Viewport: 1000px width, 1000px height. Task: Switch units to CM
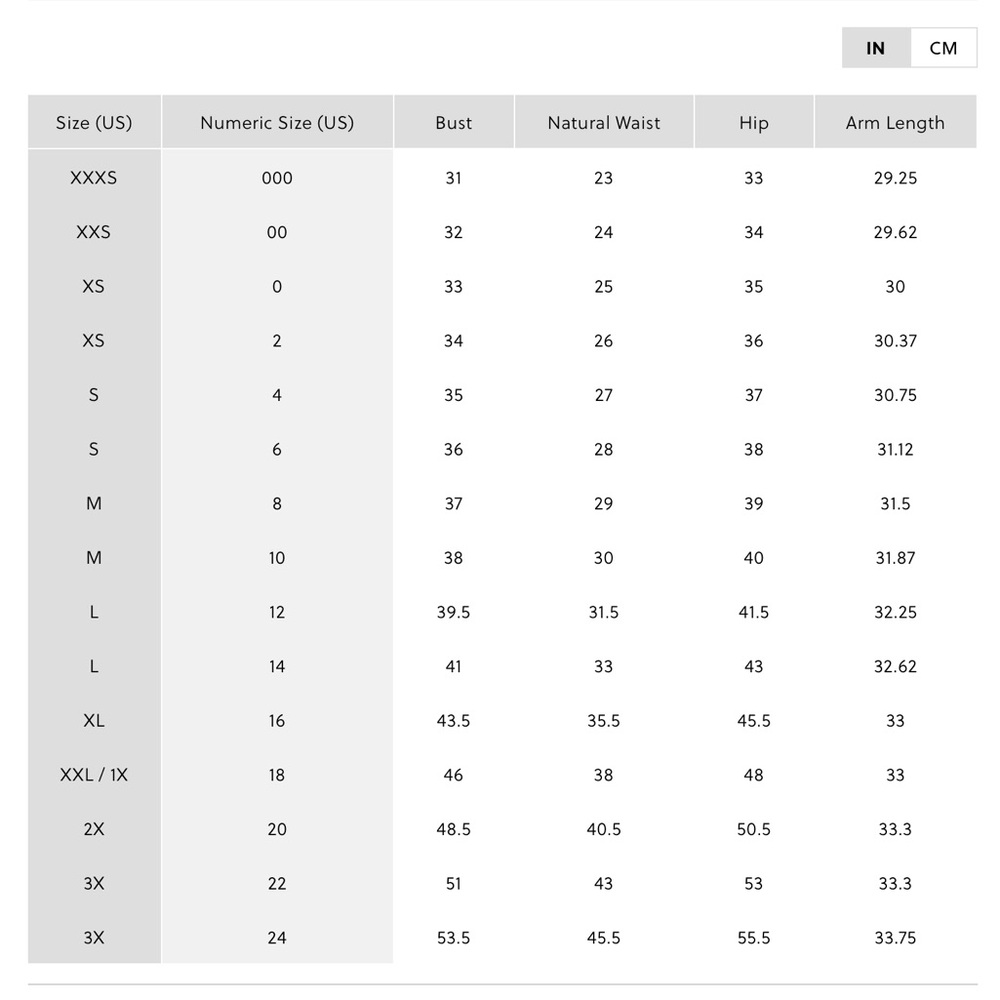coord(943,48)
